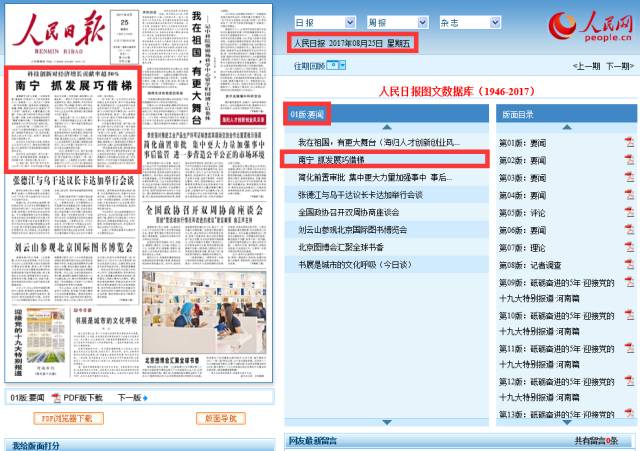
Task: Download PDF icon for 第08版
Action: (x=629, y=264)
